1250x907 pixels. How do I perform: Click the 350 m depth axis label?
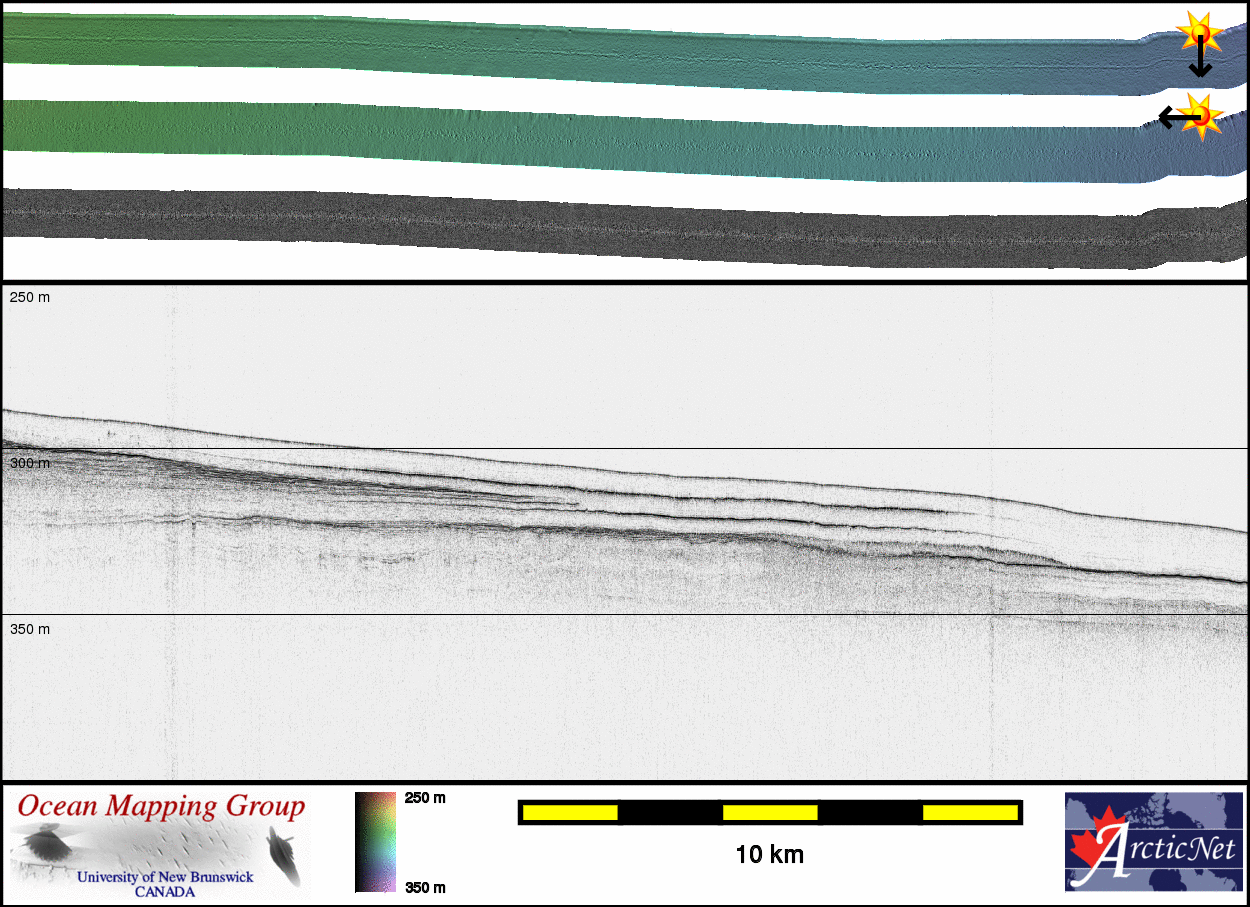(x=30, y=629)
